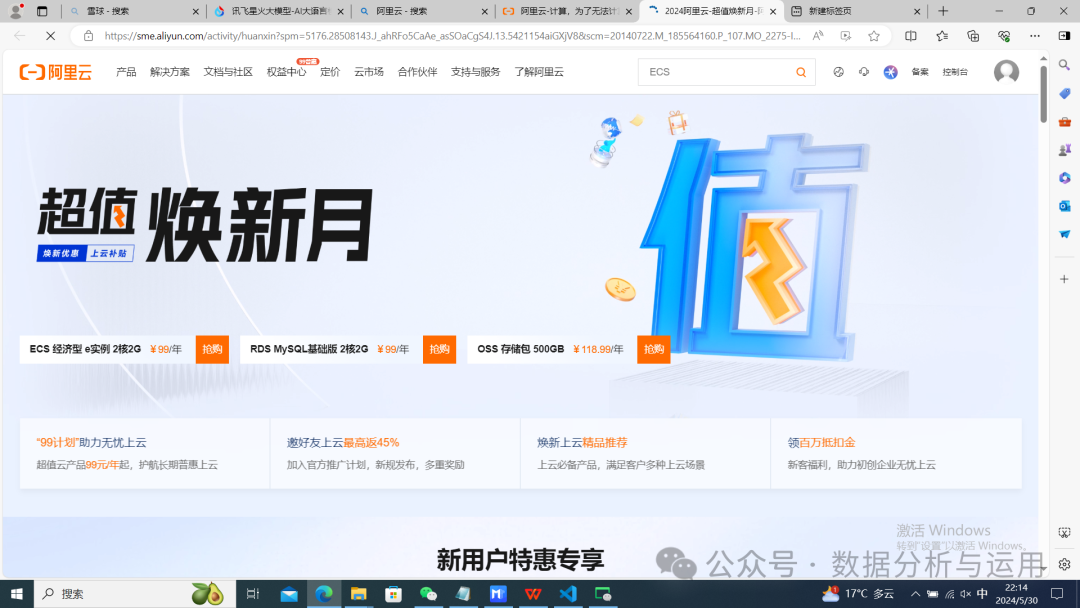The height and width of the screenshot is (608, 1080).
Task: Click 抢购 for ECS 经济型 e实例
Action: (x=212, y=349)
